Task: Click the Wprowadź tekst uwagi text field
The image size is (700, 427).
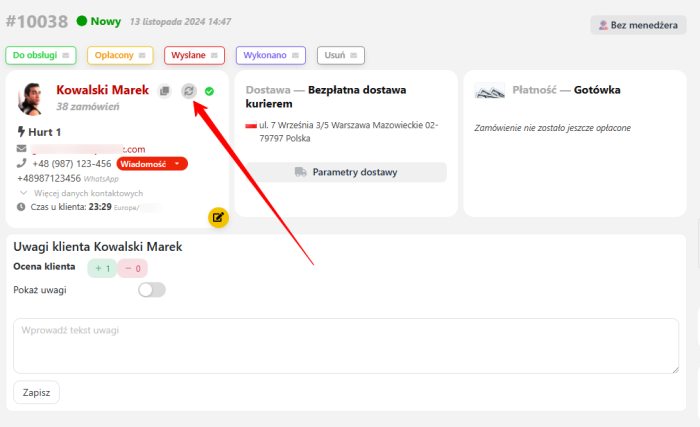Action: point(345,345)
